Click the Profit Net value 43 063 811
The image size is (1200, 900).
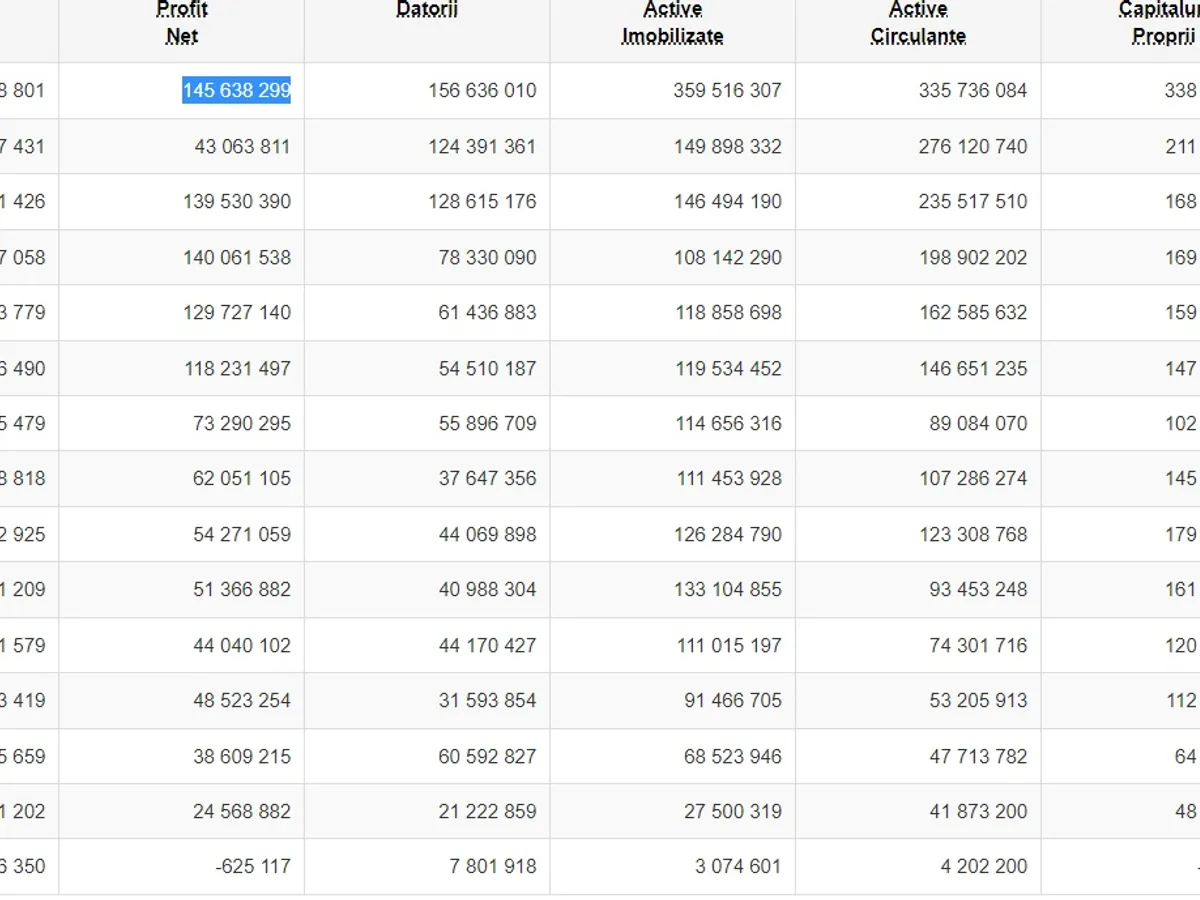[x=242, y=147]
